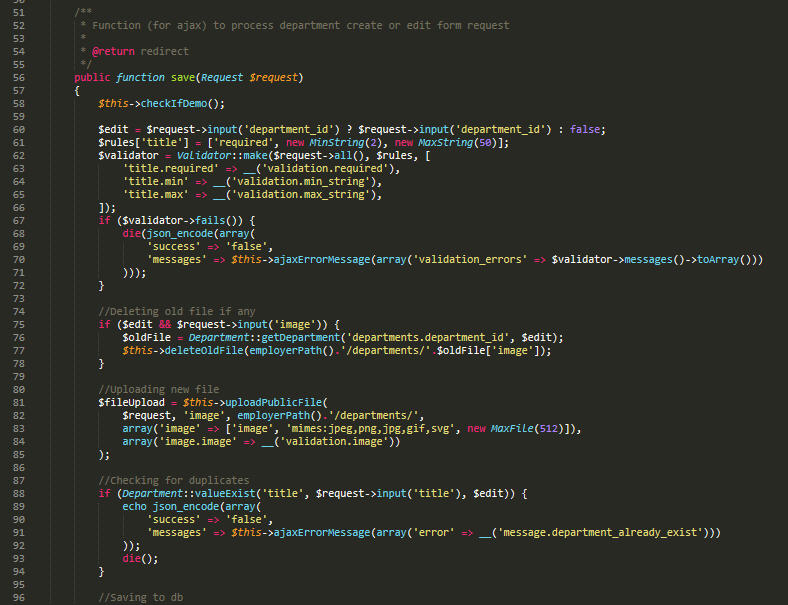The height and width of the screenshot is (605, 788).
Task: Click '$oldFile' variable on line 76
Action: (x=147, y=338)
